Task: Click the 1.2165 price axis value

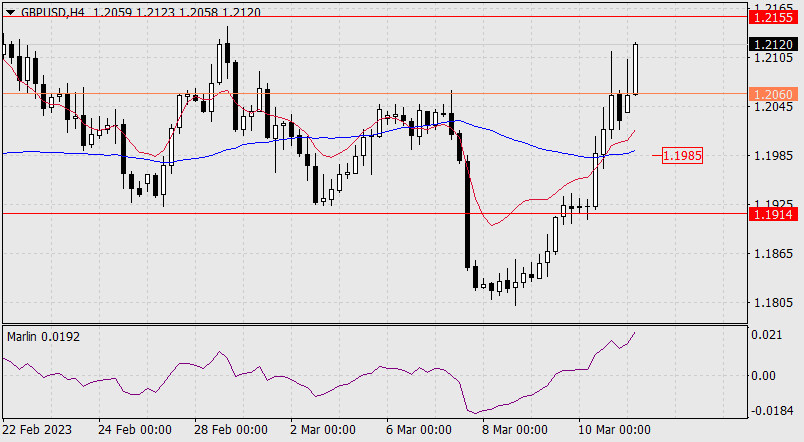Action: pyautogui.click(x=770, y=7)
